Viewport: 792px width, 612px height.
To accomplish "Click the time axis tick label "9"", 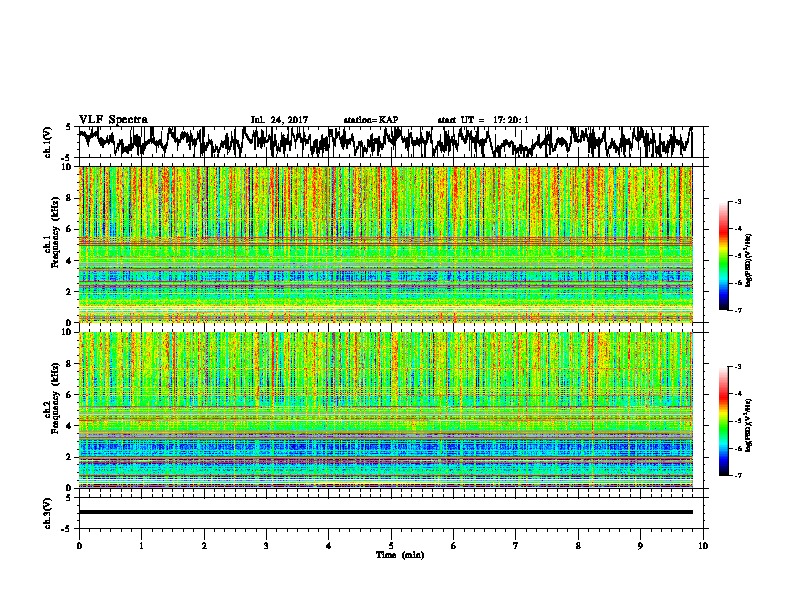I will coord(640,546).
